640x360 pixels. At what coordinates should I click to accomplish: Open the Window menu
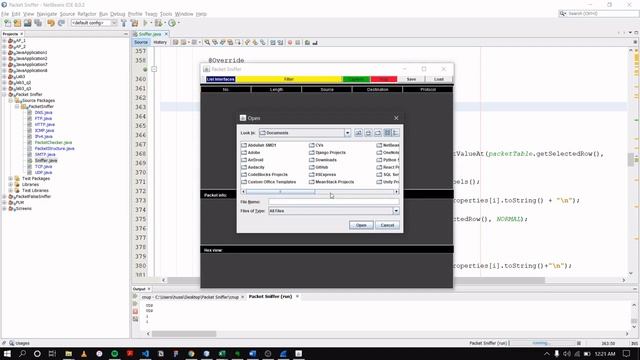click(x=184, y=14)
